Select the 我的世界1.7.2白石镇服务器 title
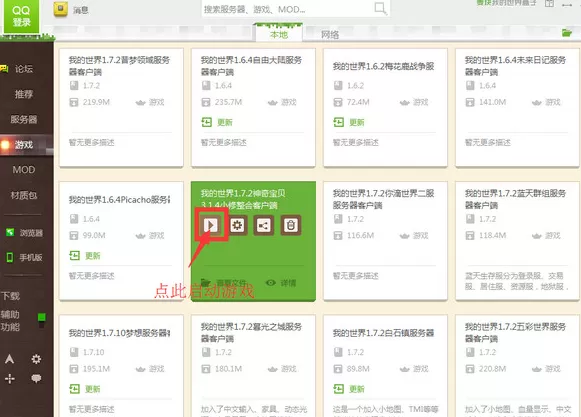 [384, 333]
